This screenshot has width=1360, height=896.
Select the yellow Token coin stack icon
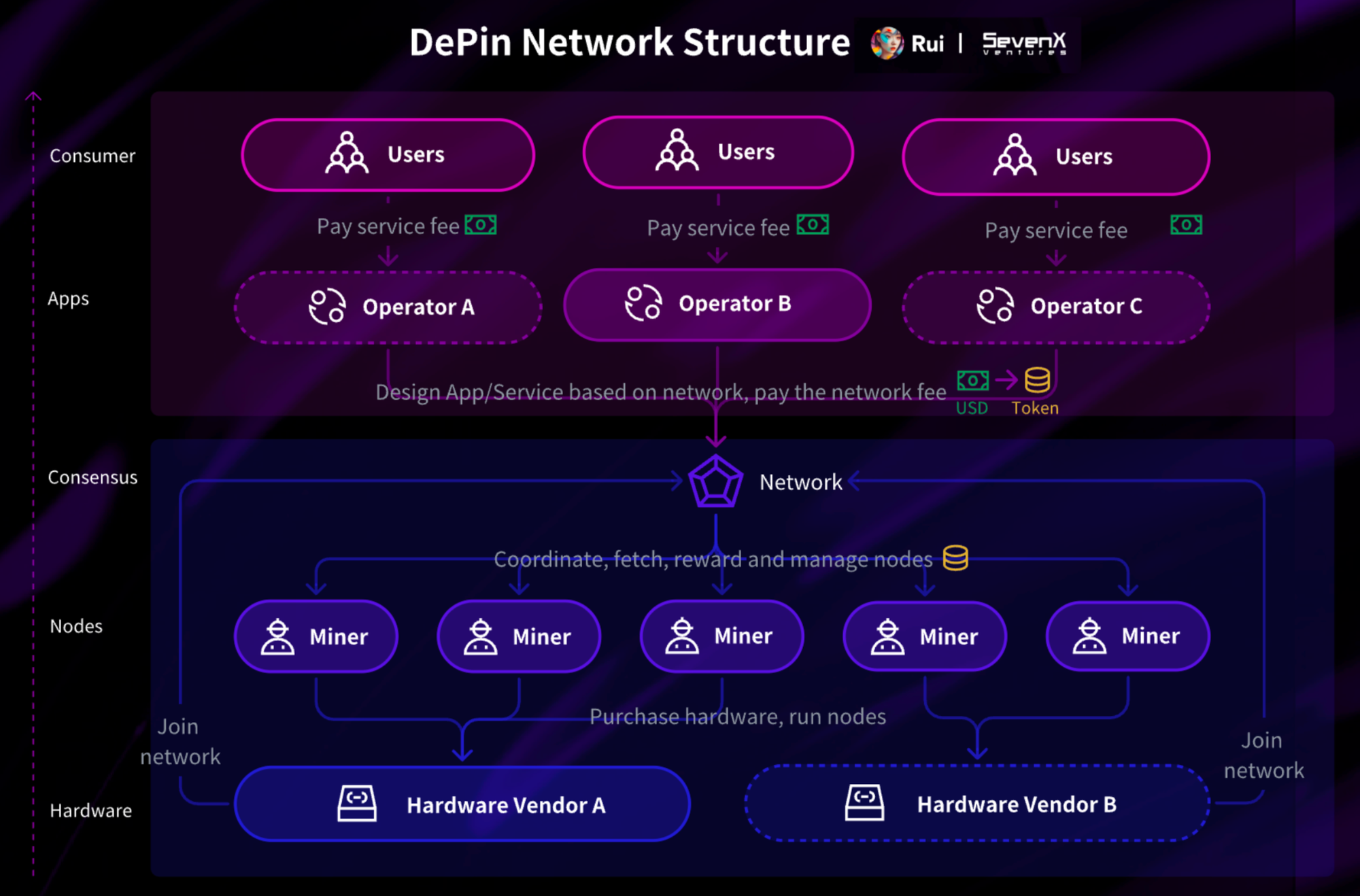[1036, 381]
